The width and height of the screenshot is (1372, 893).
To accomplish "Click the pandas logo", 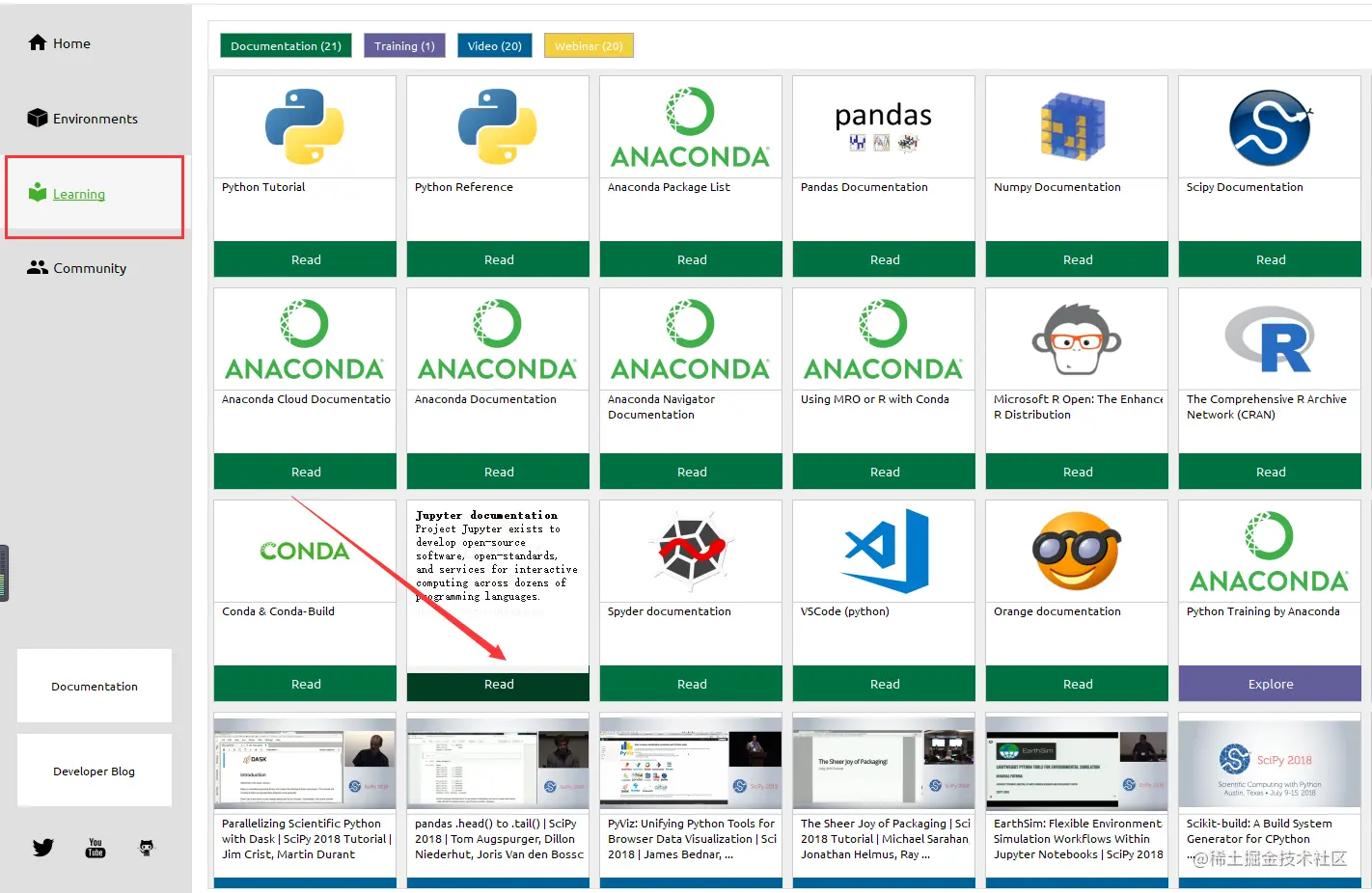I will click(x=884, y=126).
